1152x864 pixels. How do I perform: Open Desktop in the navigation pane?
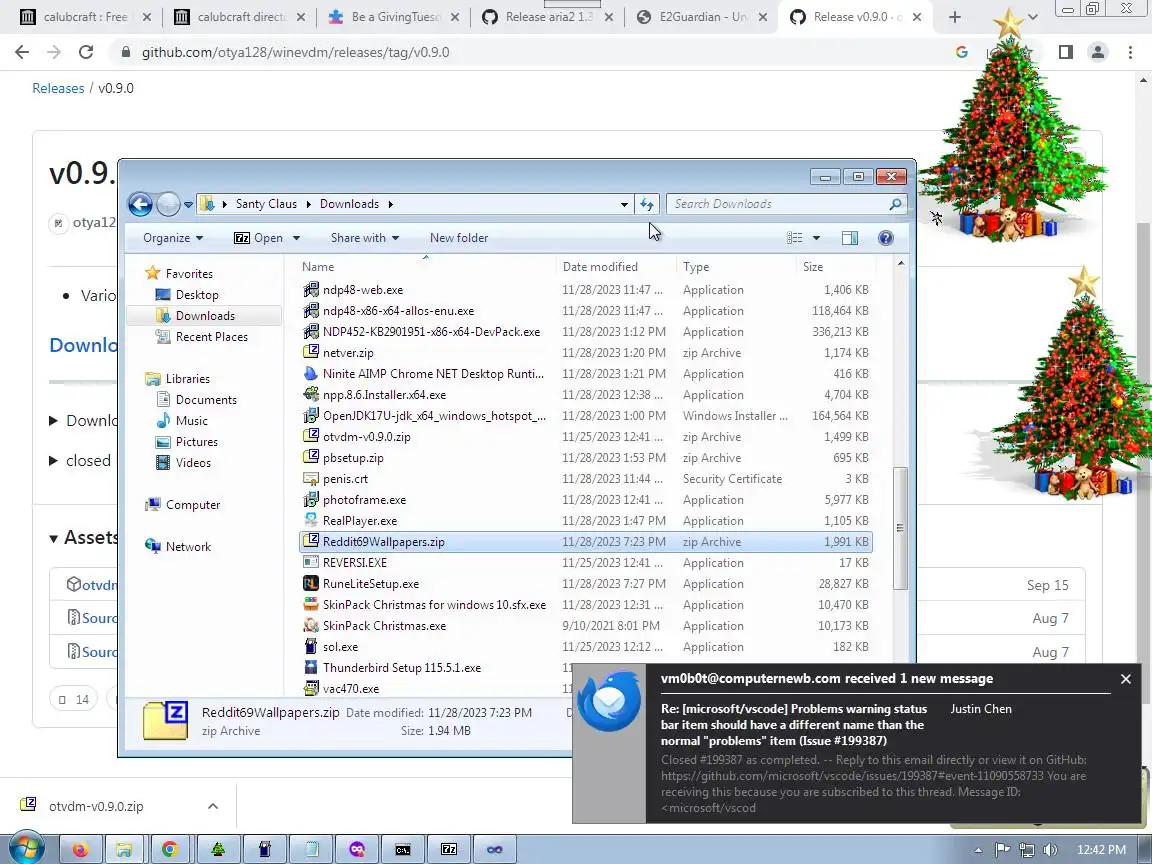pos(197,295)
